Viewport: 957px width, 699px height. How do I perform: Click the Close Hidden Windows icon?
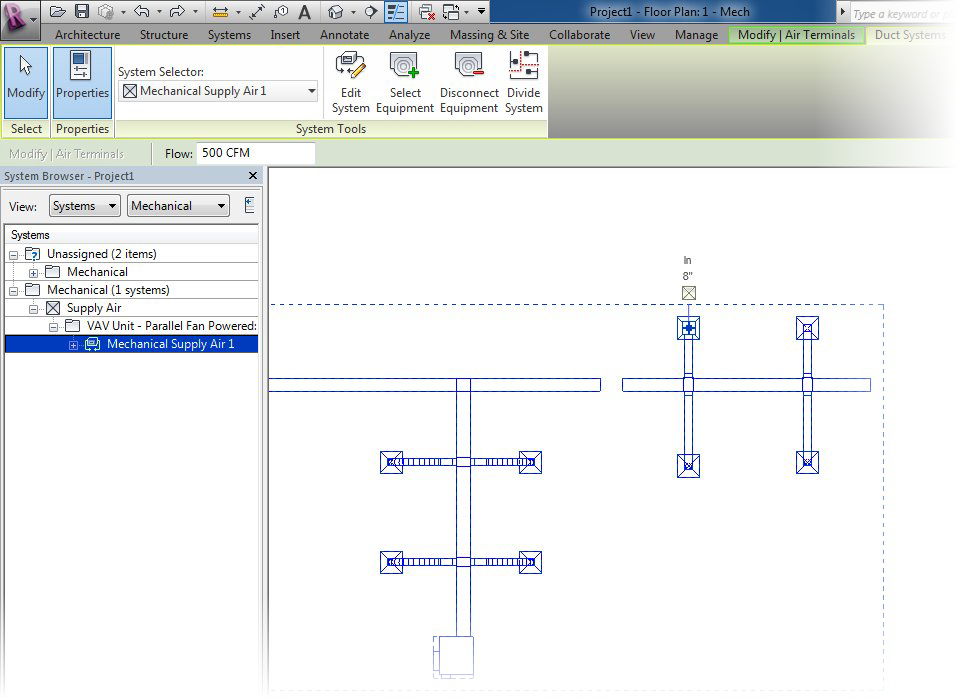[427, 12]
